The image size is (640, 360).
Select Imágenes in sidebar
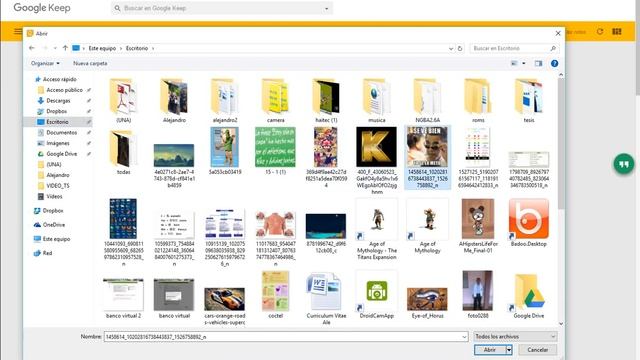(x=58, y=143)
